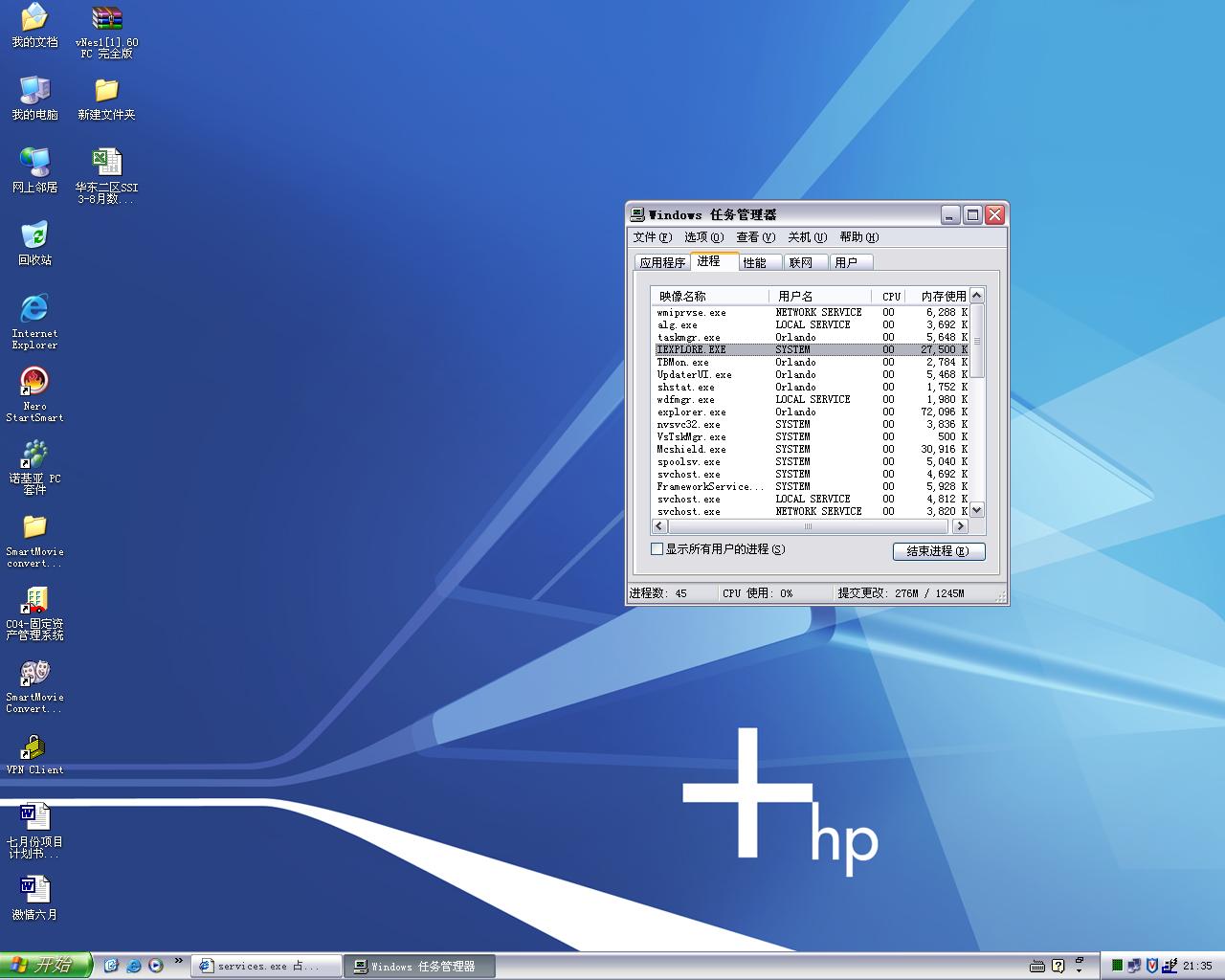Screen dimensions: 1225x980
Task: Open the Internet Explorer desktop icon
Action: [34, 309]
